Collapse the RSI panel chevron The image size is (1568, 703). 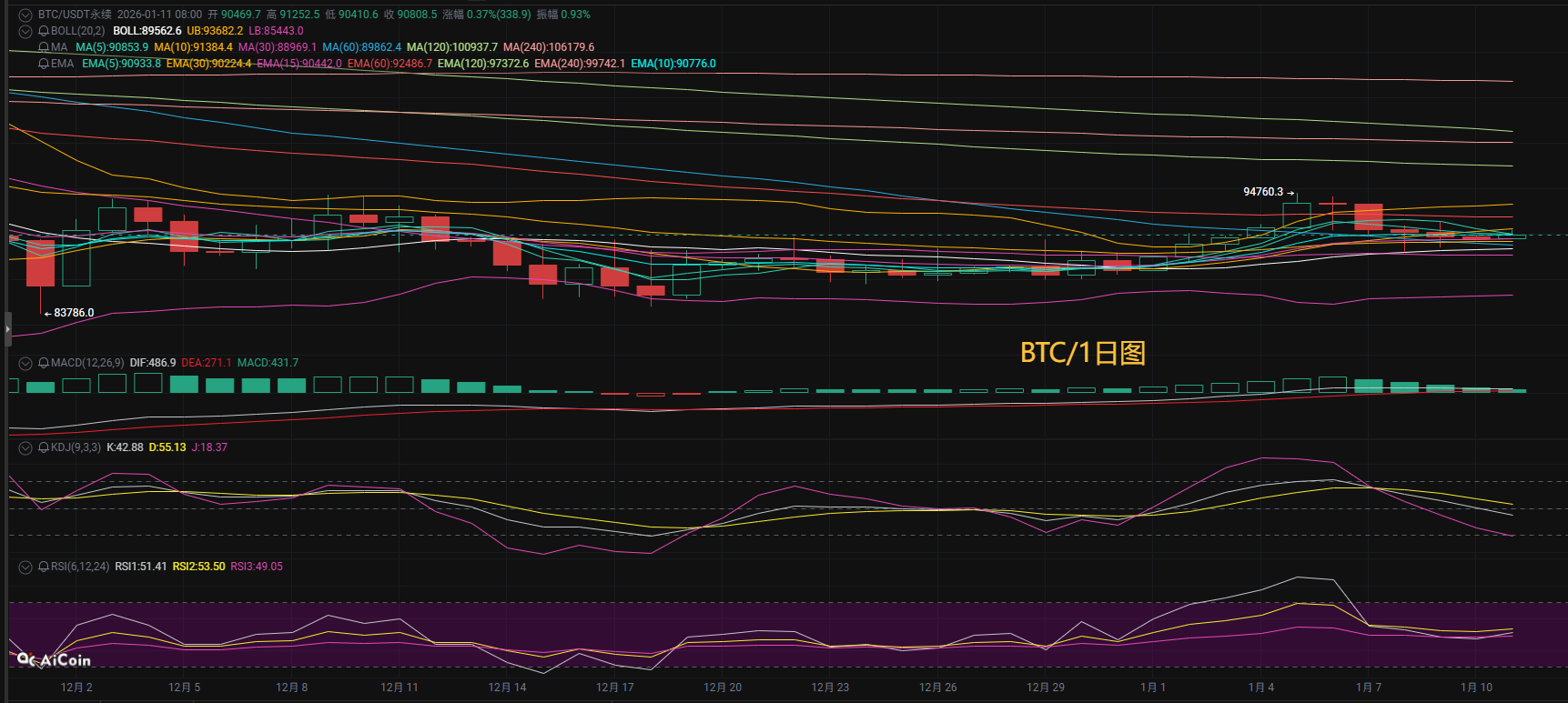click(25, 567)
